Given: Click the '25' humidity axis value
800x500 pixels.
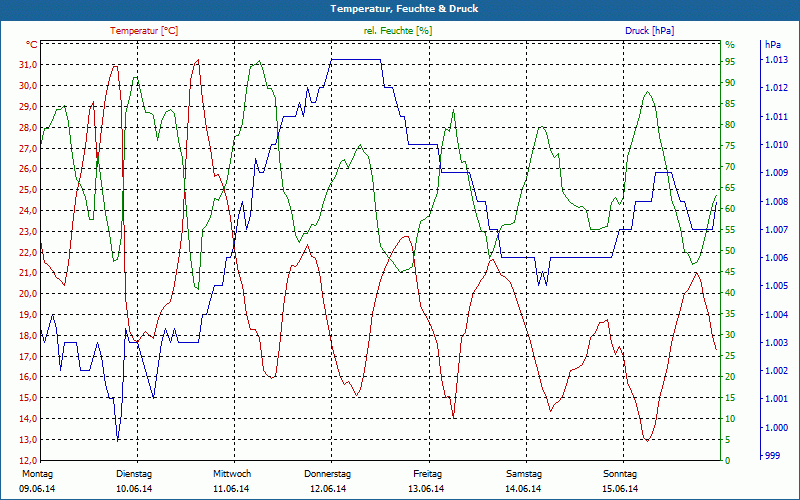Looking at the screenshot, I should pyautogui.click(x=730, y=356).
